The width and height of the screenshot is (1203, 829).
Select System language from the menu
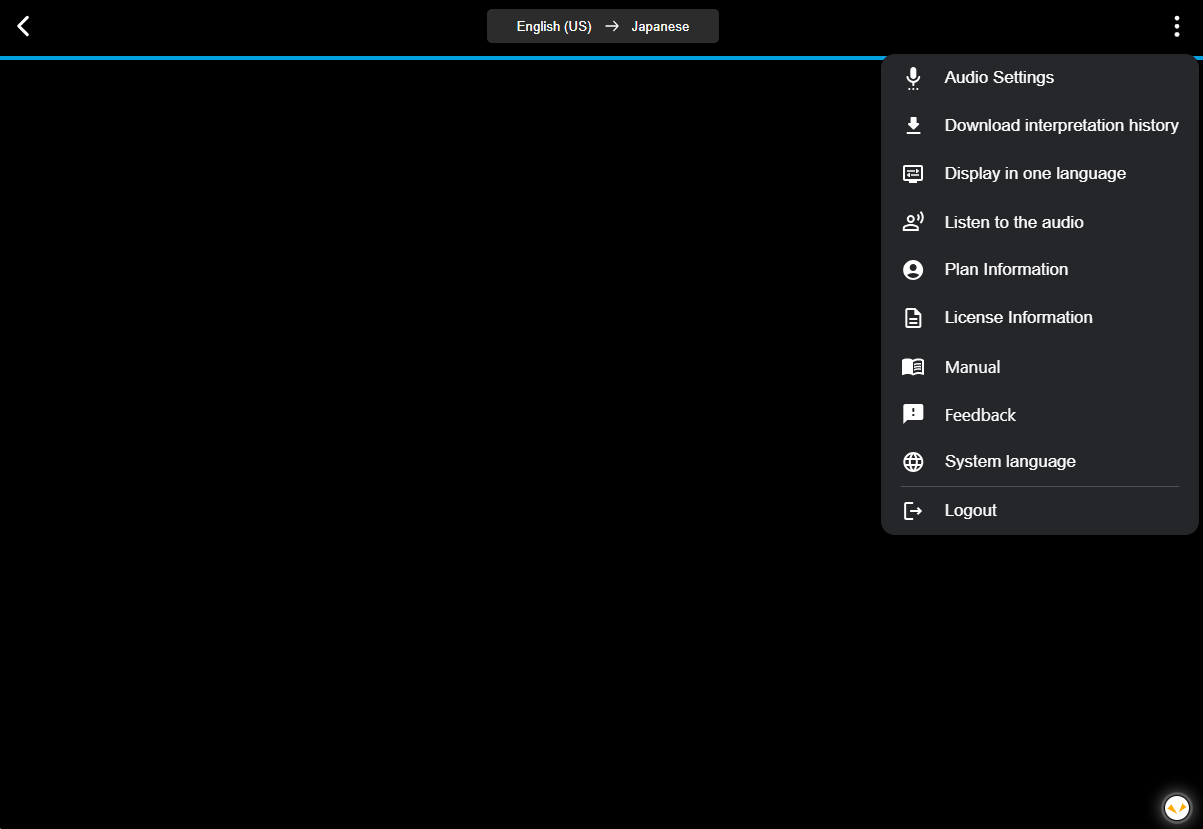tap(1010, 462)
